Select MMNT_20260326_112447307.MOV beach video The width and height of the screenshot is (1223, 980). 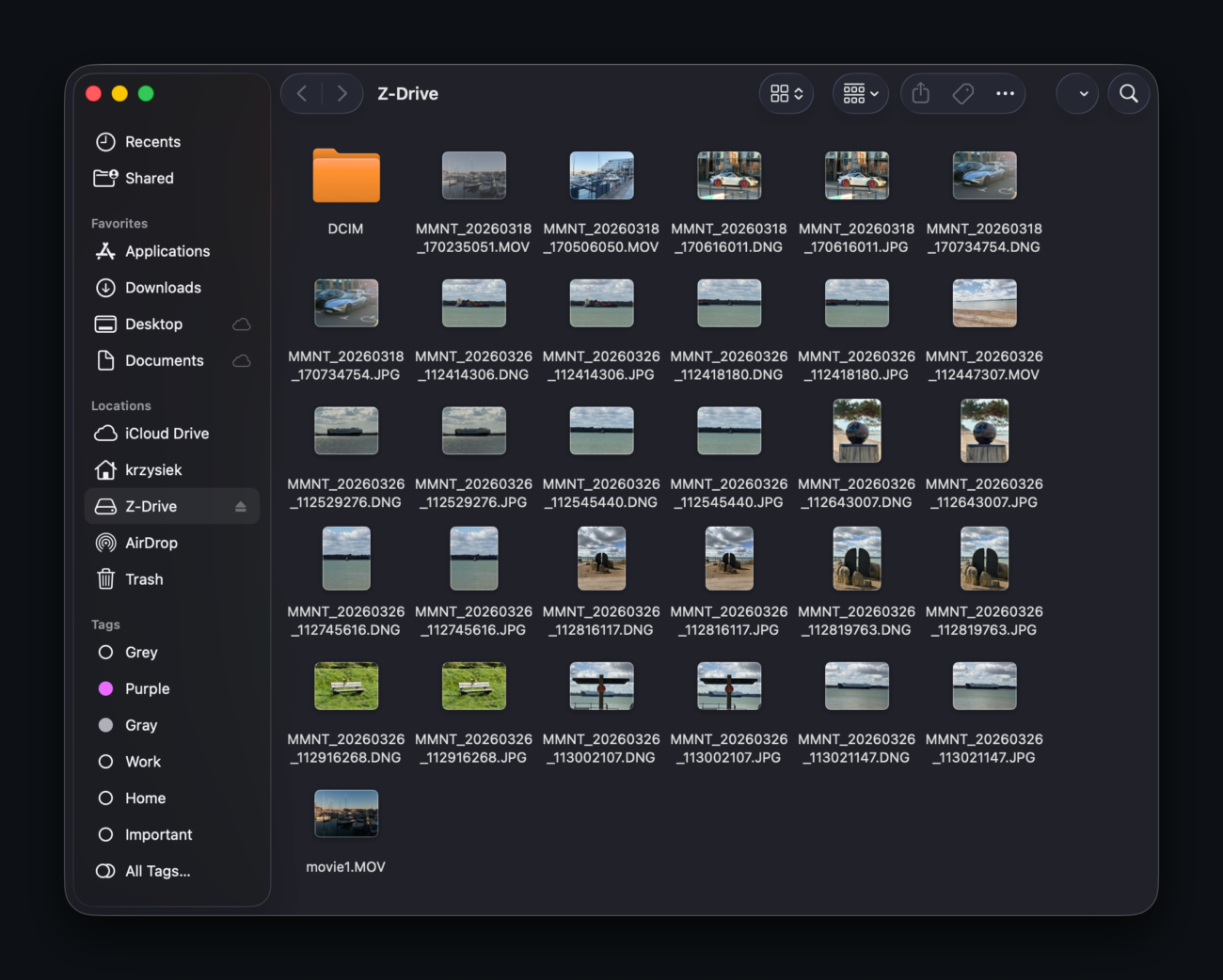pos(984,304)
